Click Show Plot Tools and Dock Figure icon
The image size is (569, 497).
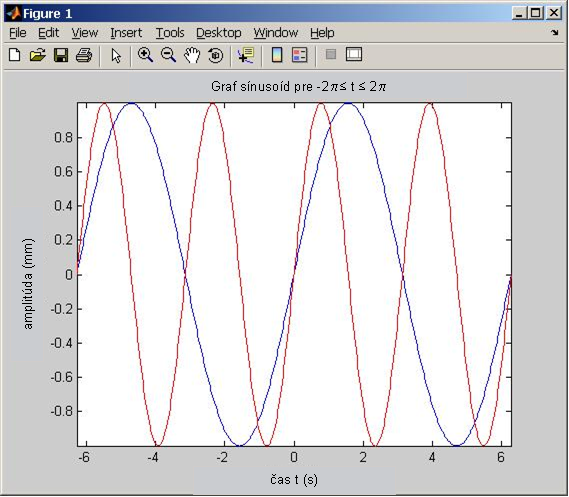[354, 54]
